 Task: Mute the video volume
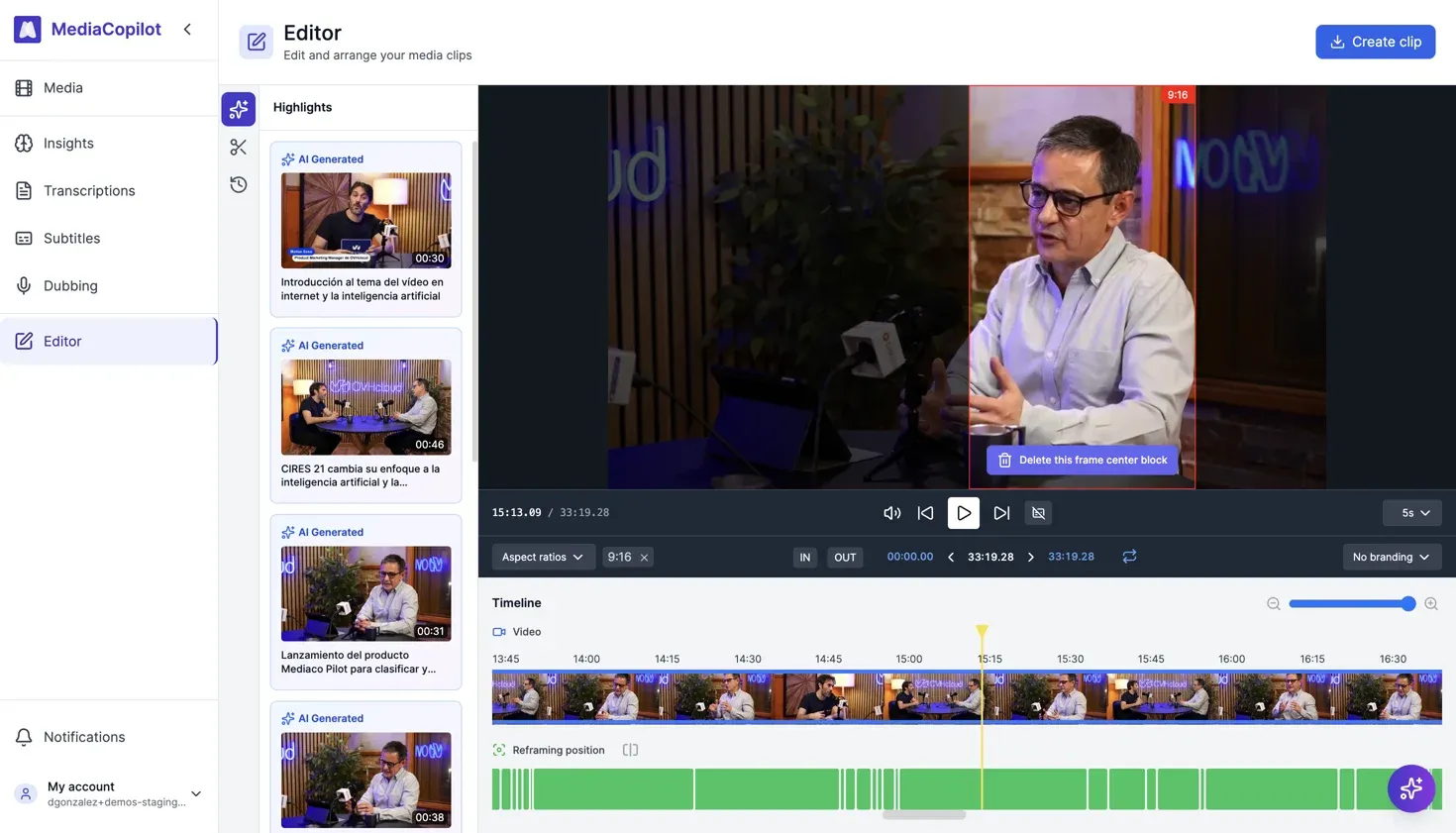tap(891, 513)
